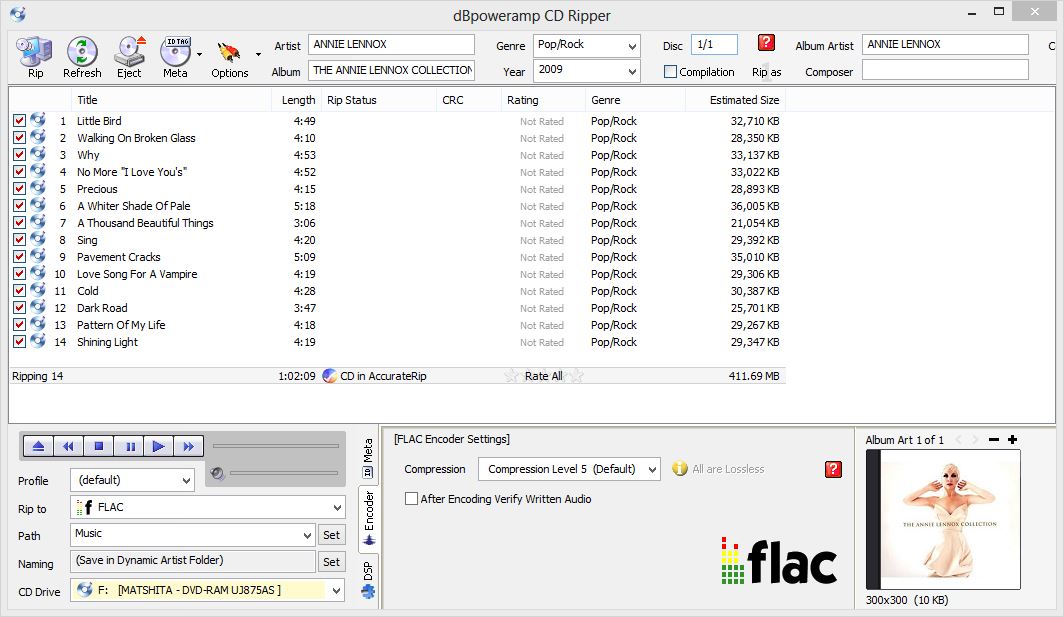Viewport: 1064px width, 617px height.
Task: Add album art with the plus icon
Action: (x=1012, y=440)
